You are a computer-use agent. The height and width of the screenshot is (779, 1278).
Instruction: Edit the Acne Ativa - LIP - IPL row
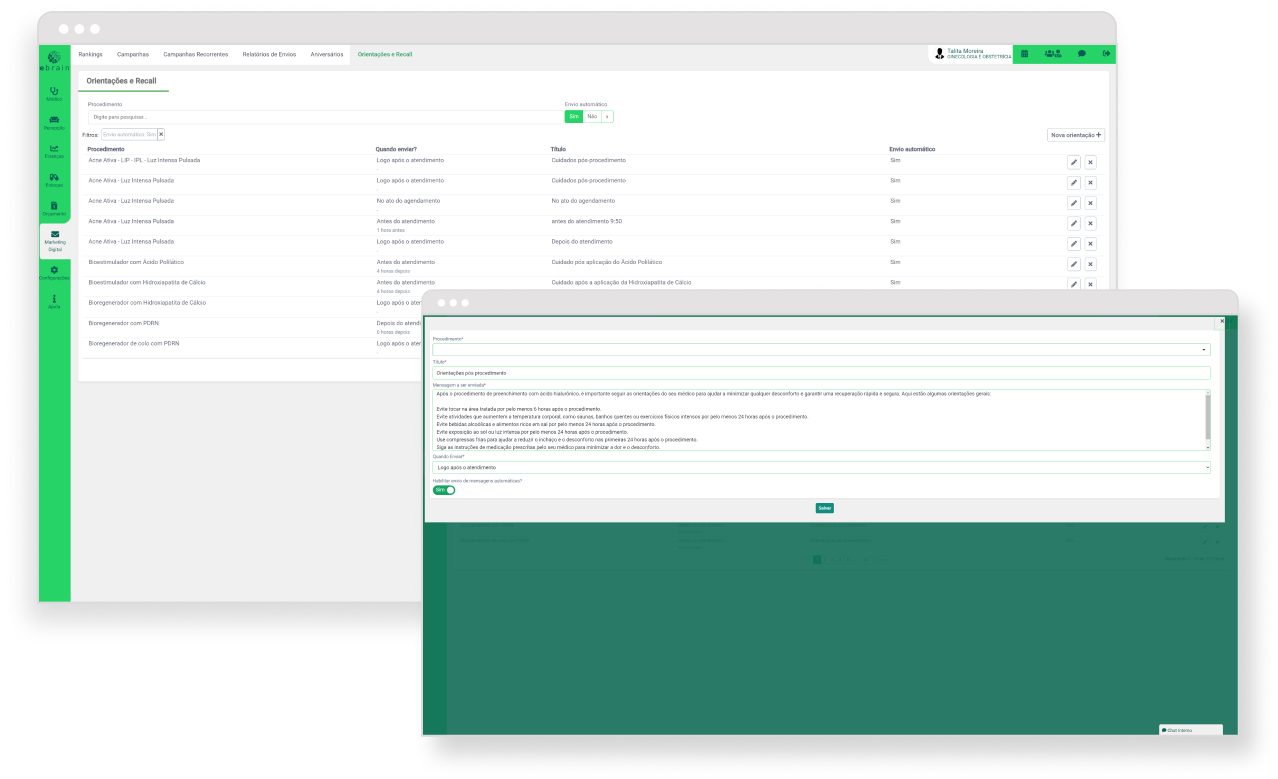tap(1073, 162)
